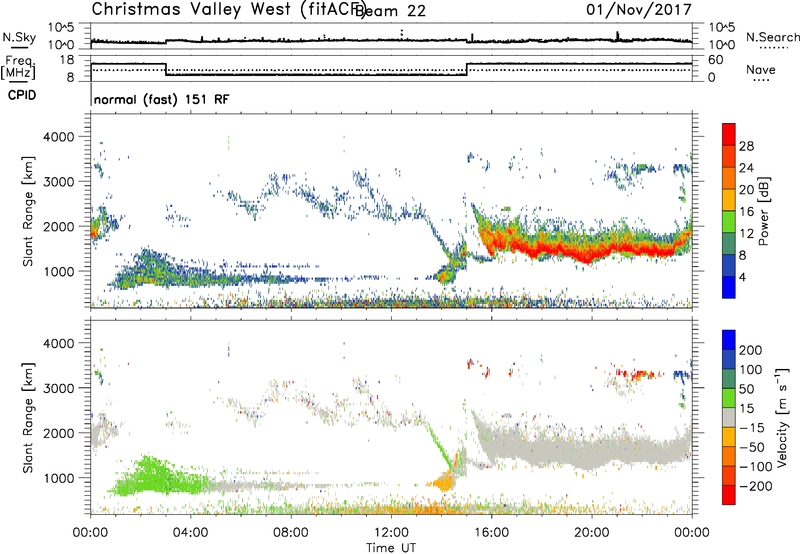Click the '18' tick on the frequency axis
Viewport: 800px width, 554px height.
point(67,60)
